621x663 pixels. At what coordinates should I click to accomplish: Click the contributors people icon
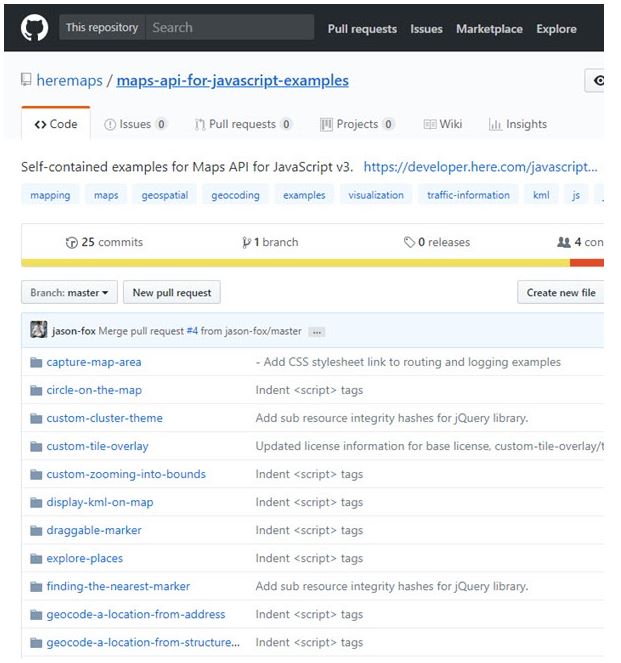point(563,242)
